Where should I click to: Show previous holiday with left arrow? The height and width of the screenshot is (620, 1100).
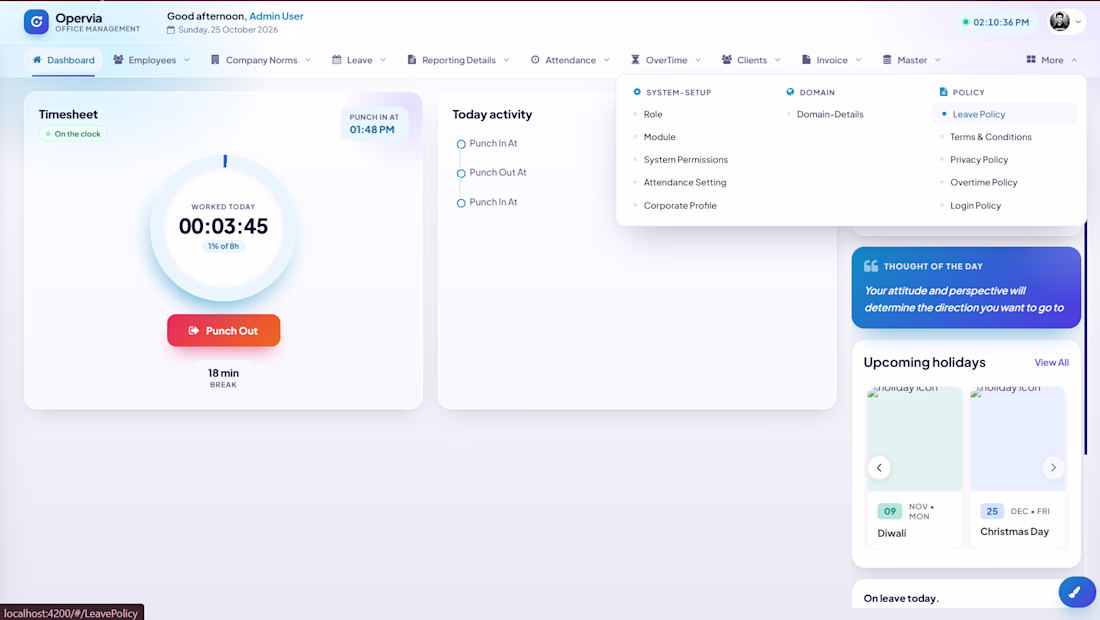coord(879,468)
